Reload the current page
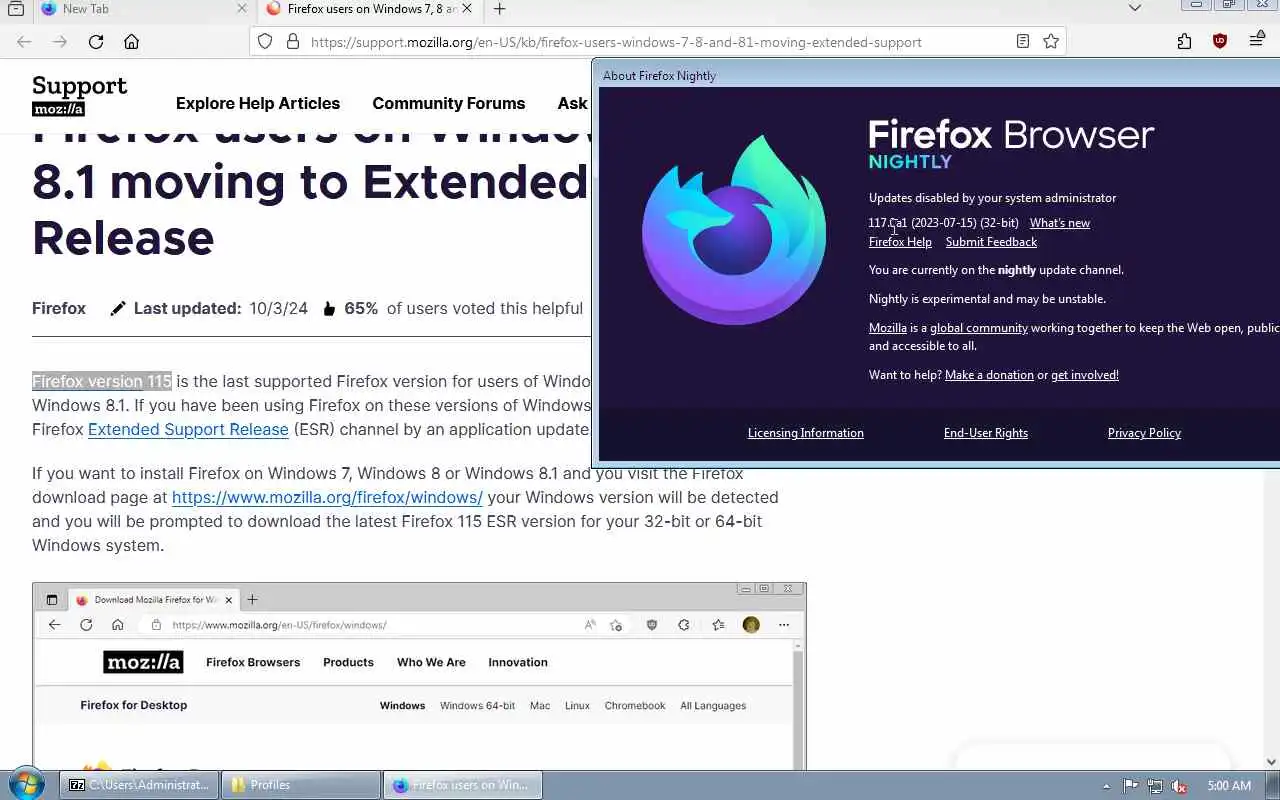Viewport: 1280px width, 800px height. pos(96,42)
